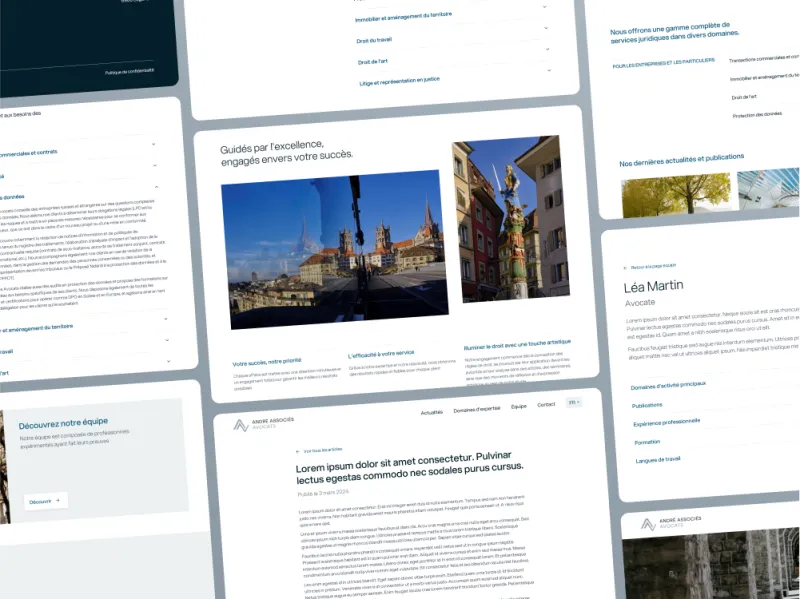The height and width of the screenshot is (599, 800).
Task: Collapse the open "données" accordion chevron in the left card
Action: pyautogui.click(x=156, y=187)
